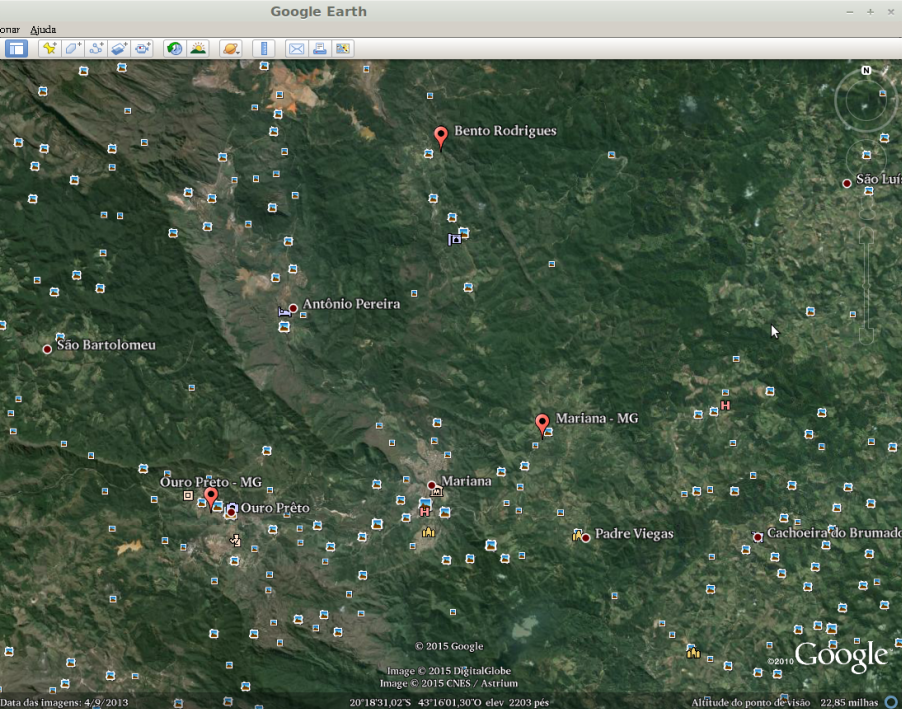Screen dimensions: 902x709
Task: Click the Mariana - MG label
Action: (597, 418)
